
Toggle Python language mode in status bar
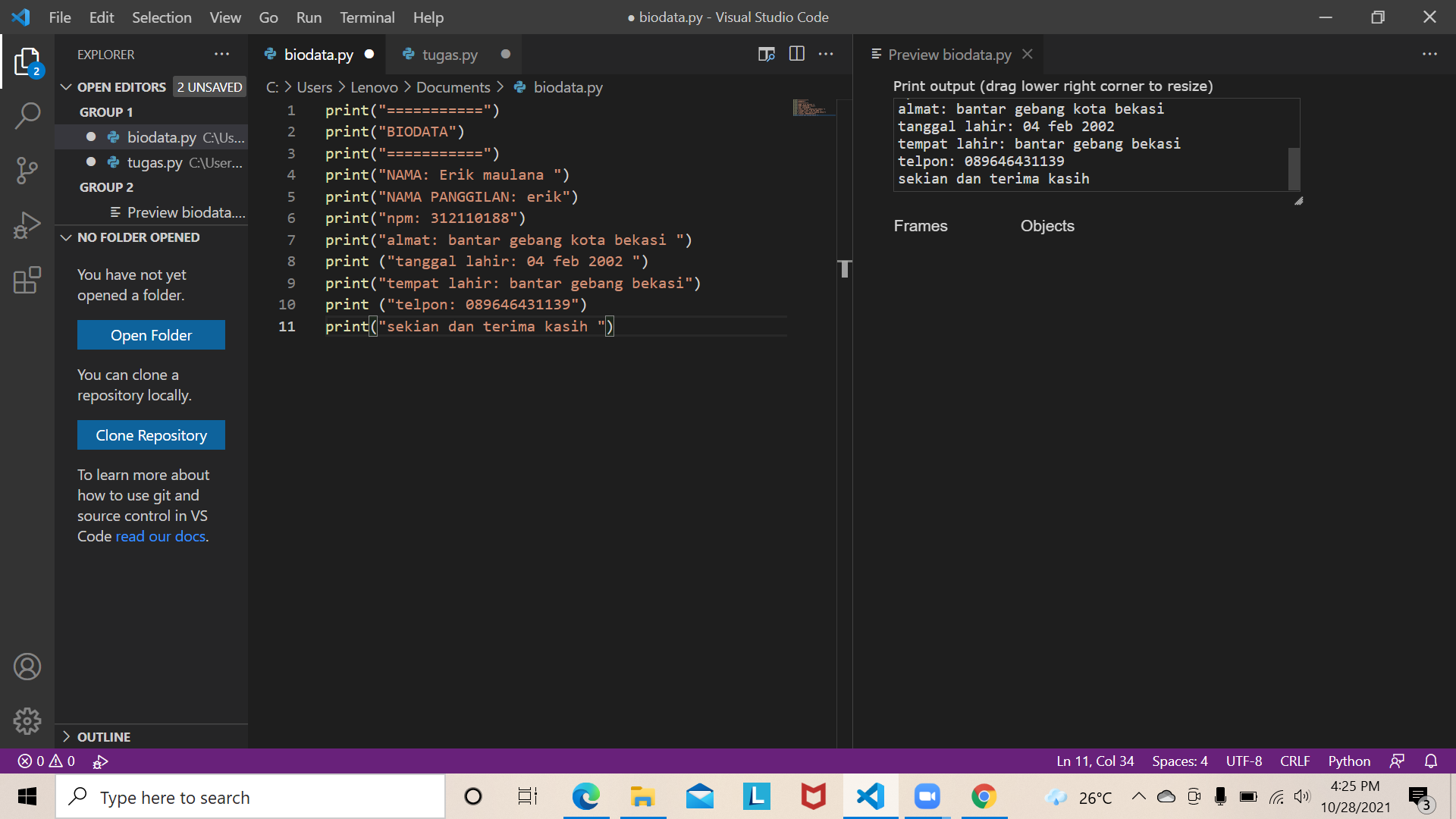[x=1349, y=761]
